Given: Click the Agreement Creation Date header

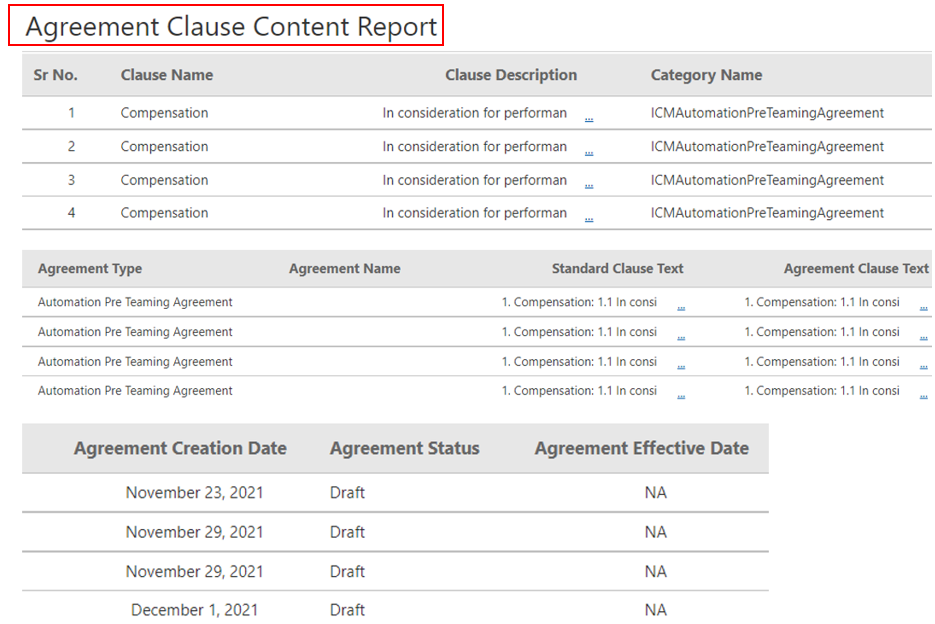Looking at the screenshot, I should [180, 449].
